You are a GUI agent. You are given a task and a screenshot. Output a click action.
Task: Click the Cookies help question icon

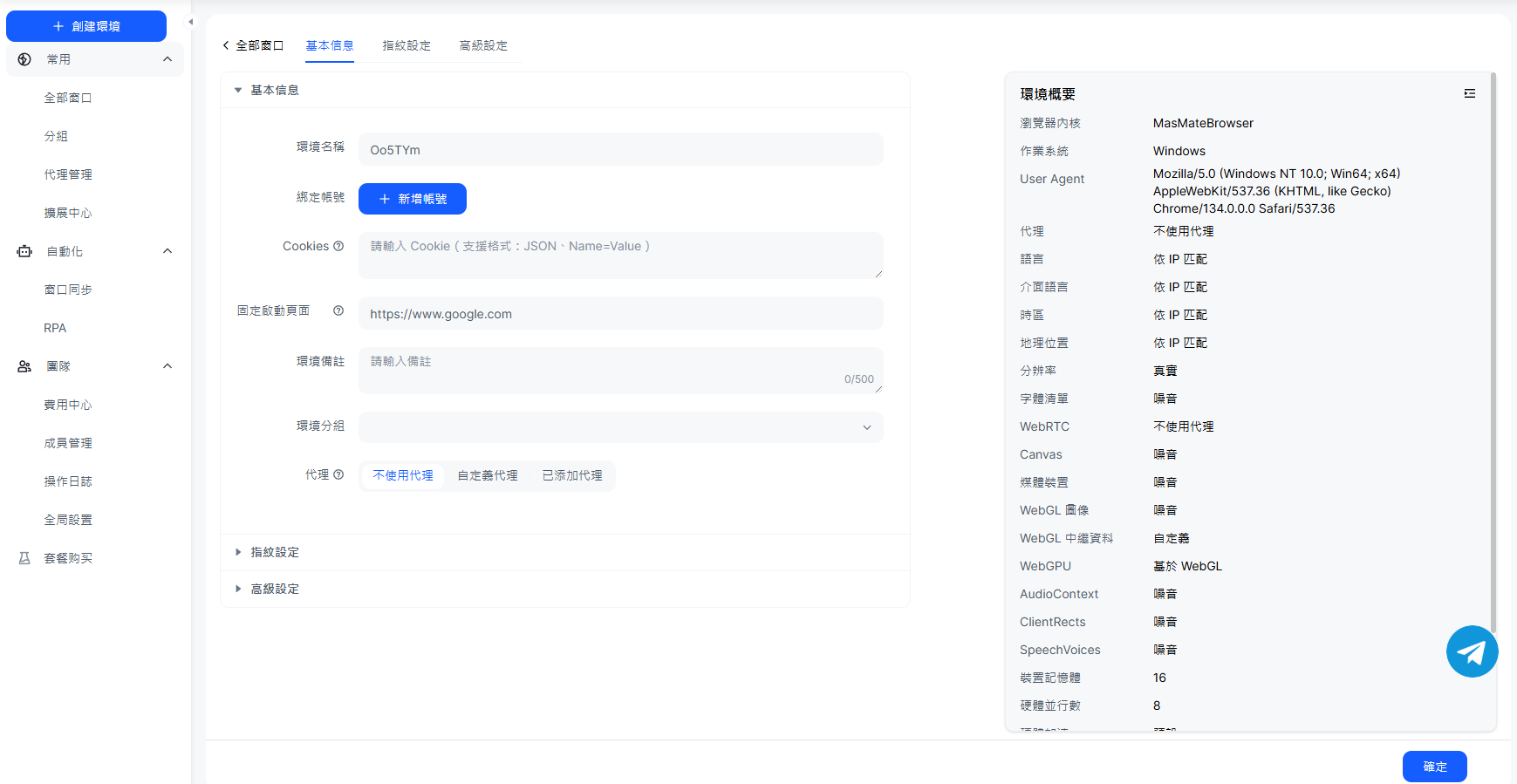pos(338,246)
